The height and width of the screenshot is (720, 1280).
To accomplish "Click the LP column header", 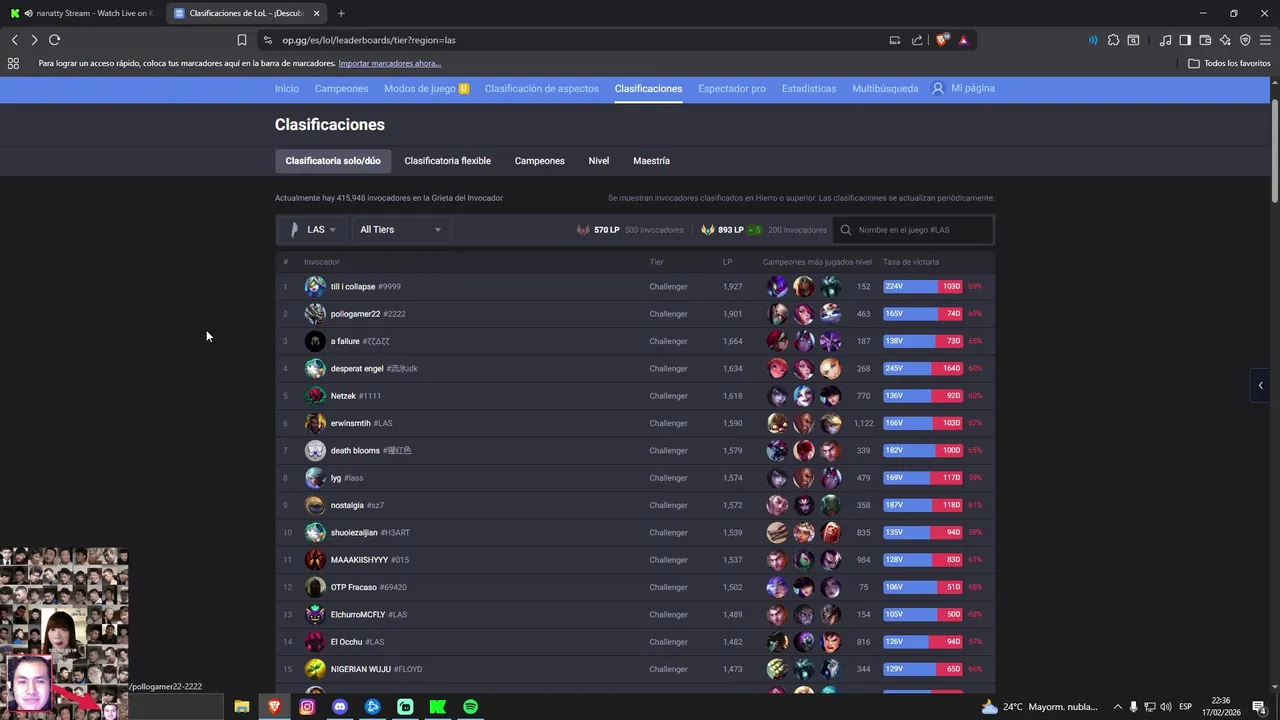I will click(x=728, y=262).
